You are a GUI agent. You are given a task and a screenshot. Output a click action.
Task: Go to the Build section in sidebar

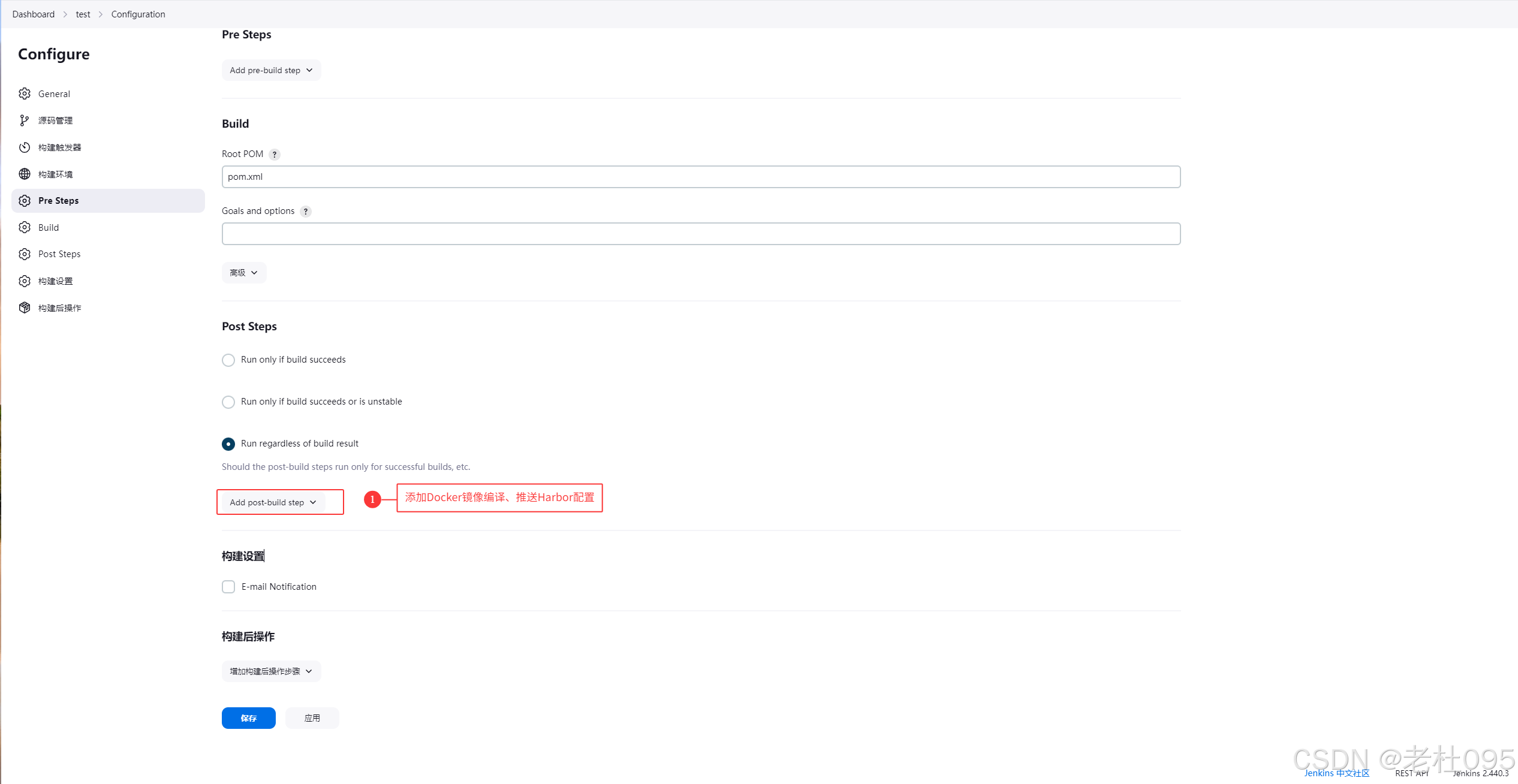coord(49,228)
